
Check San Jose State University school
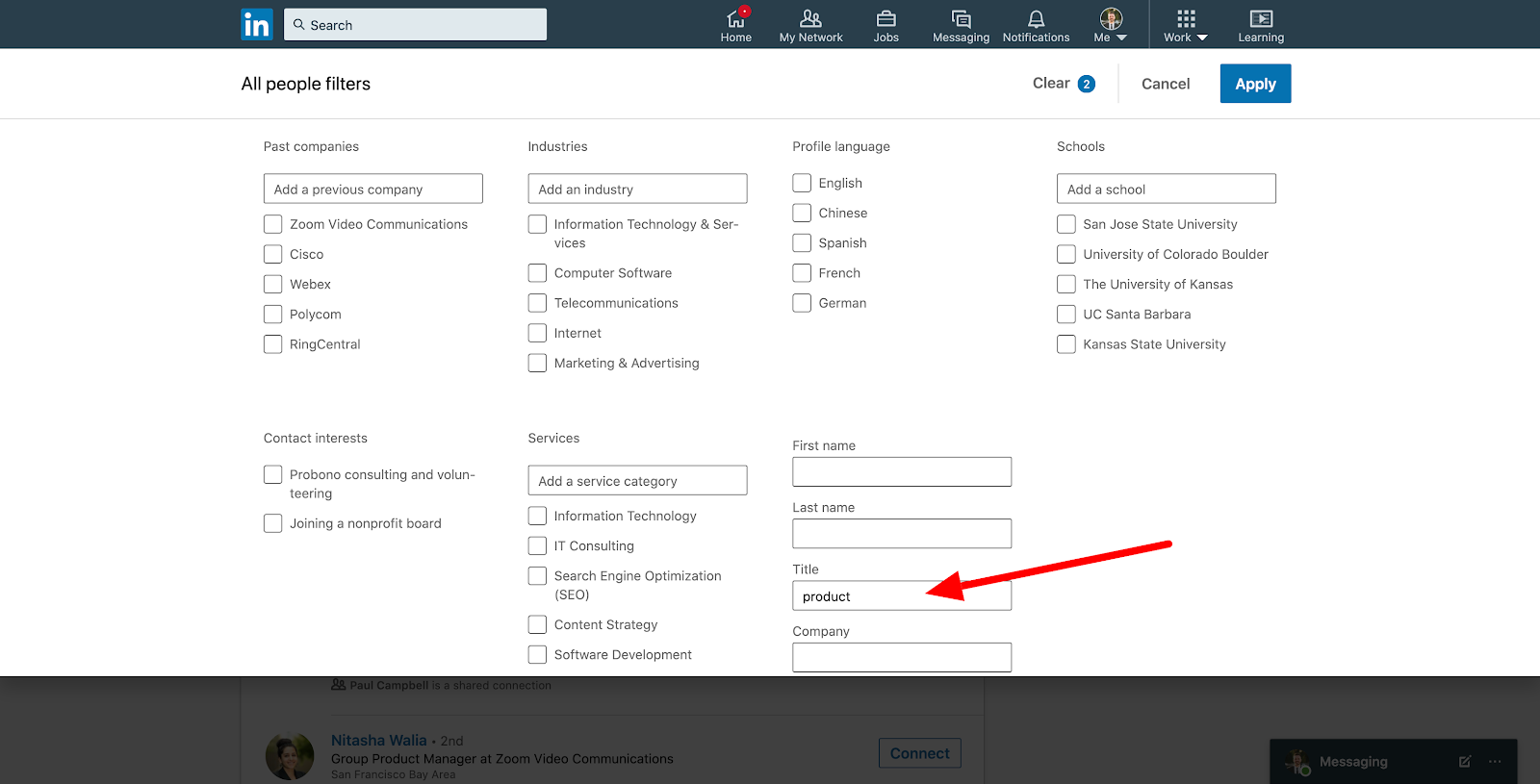click(1065, 224)
